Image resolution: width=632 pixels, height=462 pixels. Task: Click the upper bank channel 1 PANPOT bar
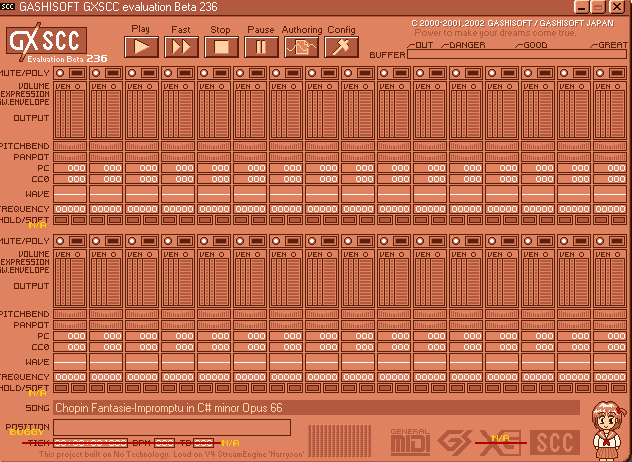[x=70, y=157]
